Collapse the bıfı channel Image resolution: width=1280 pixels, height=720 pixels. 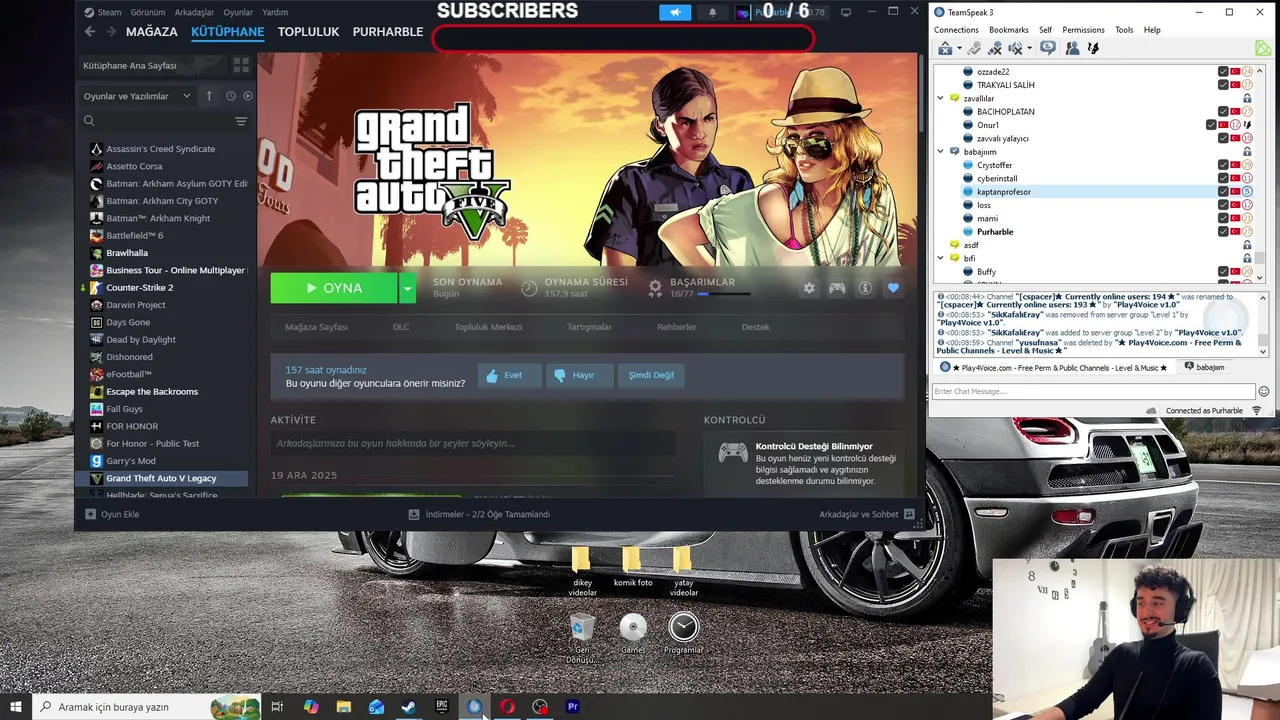coord(940,258)
